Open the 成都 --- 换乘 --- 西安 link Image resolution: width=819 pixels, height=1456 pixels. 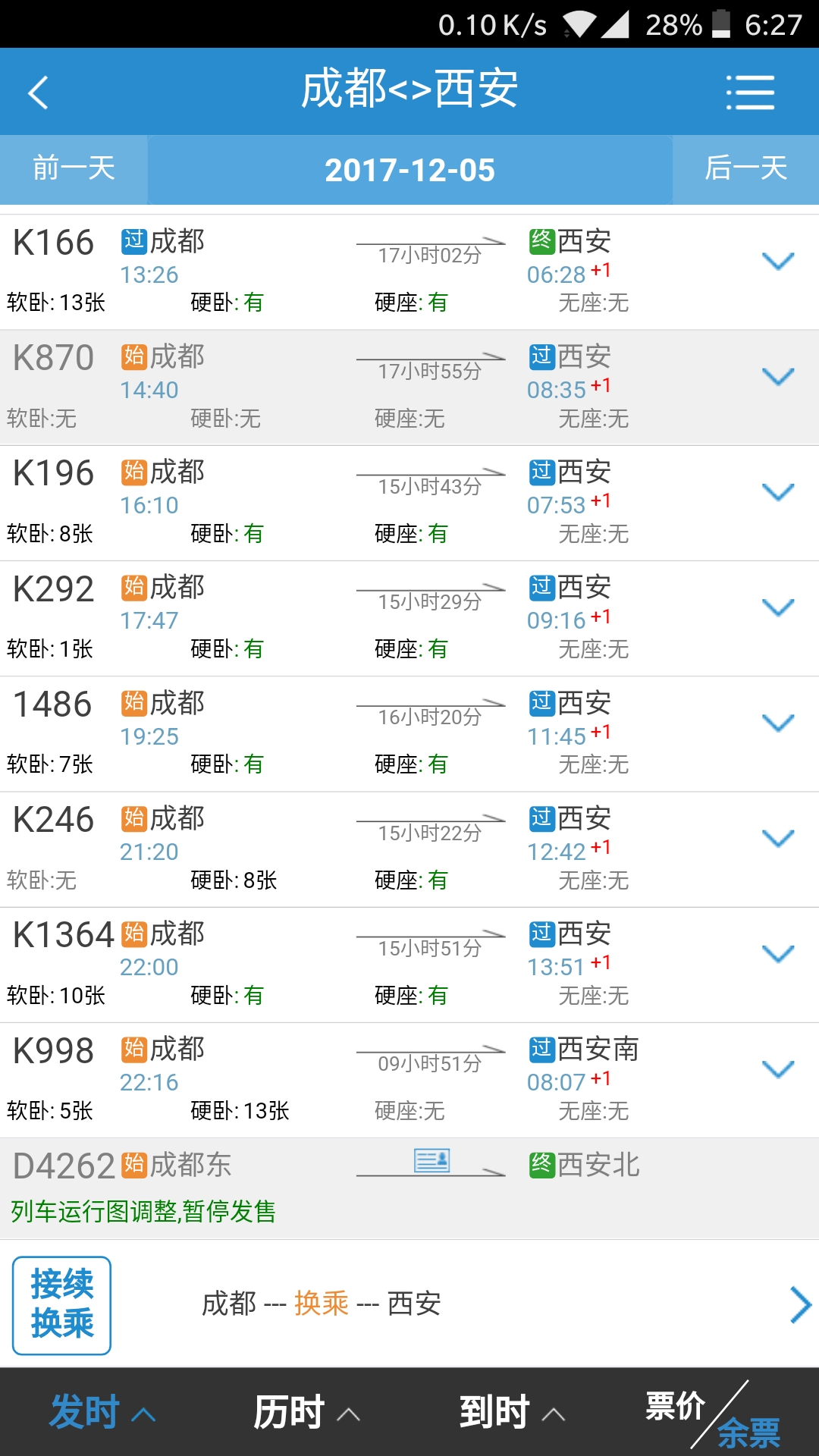point(321,1304)
